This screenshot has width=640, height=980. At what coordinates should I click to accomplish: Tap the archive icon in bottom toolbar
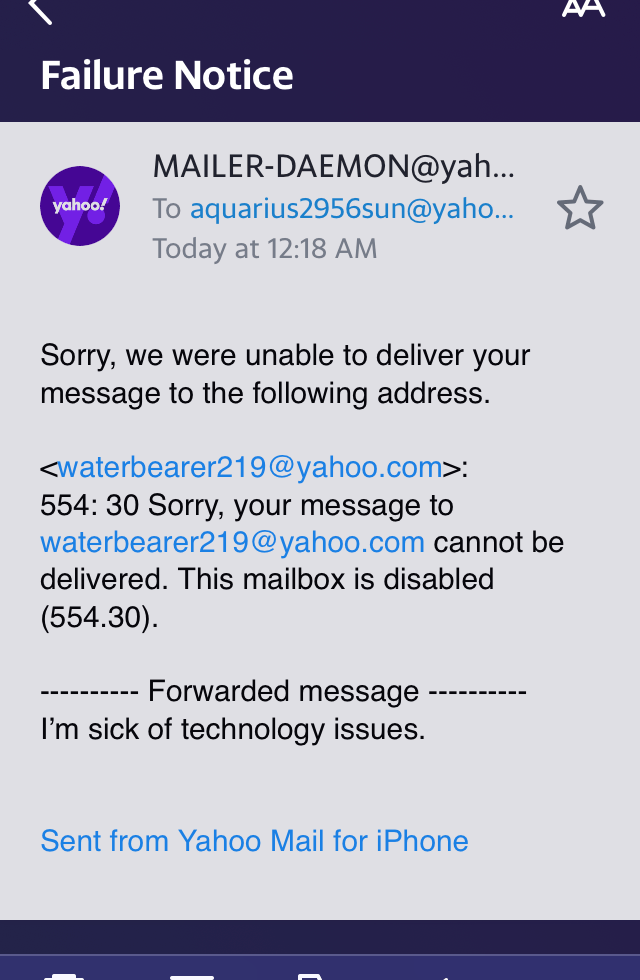pyautogui.click(x=192, y=974)
